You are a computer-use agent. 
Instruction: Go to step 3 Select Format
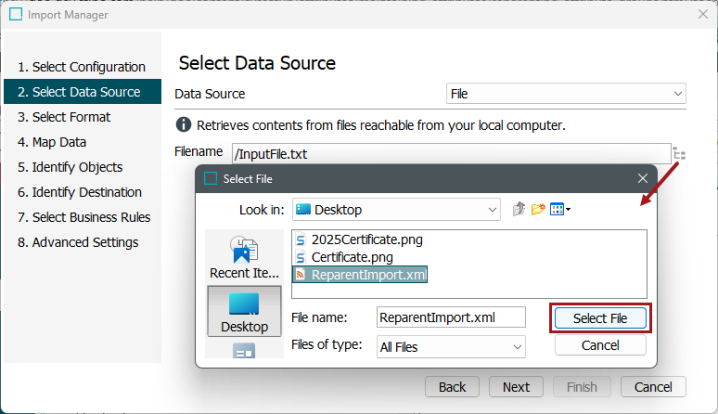click(64, 117)
